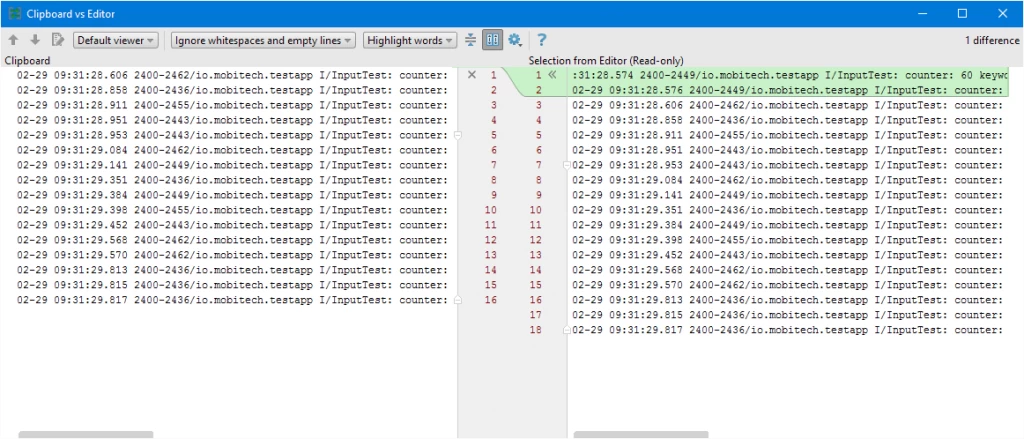Click the Clipboard pane label
The width and height of the screenshot is (1024, 439).
click(27, 61)
